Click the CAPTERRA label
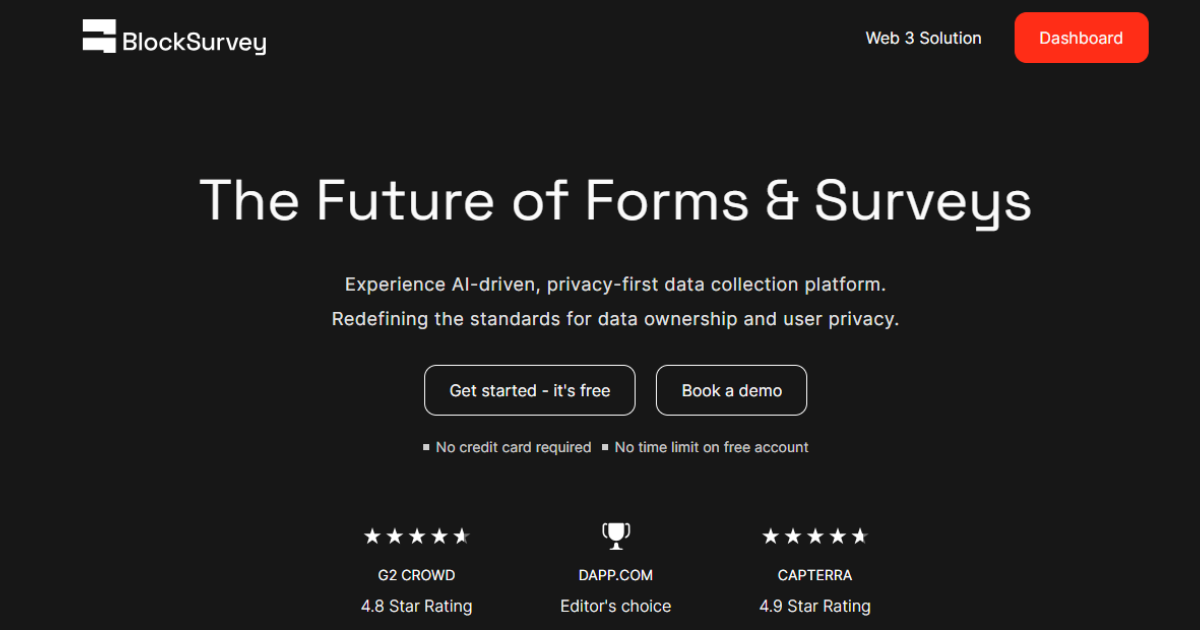The height and width of the screenshot is (630, 1200). point(815,575)
